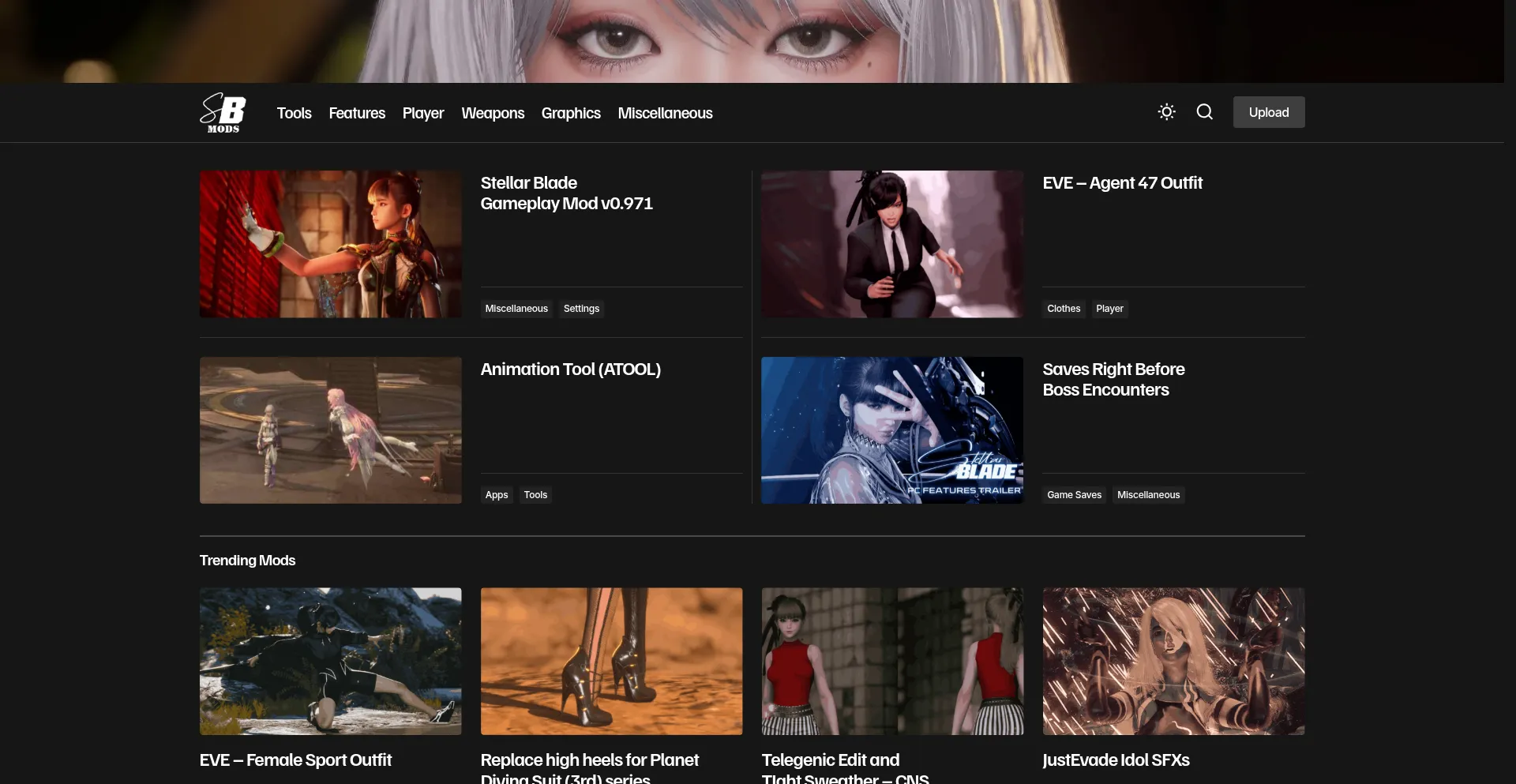Viewport: 1516px width, 784px height.
Task: Open the Weapons menu
Action: coord(493,113)
